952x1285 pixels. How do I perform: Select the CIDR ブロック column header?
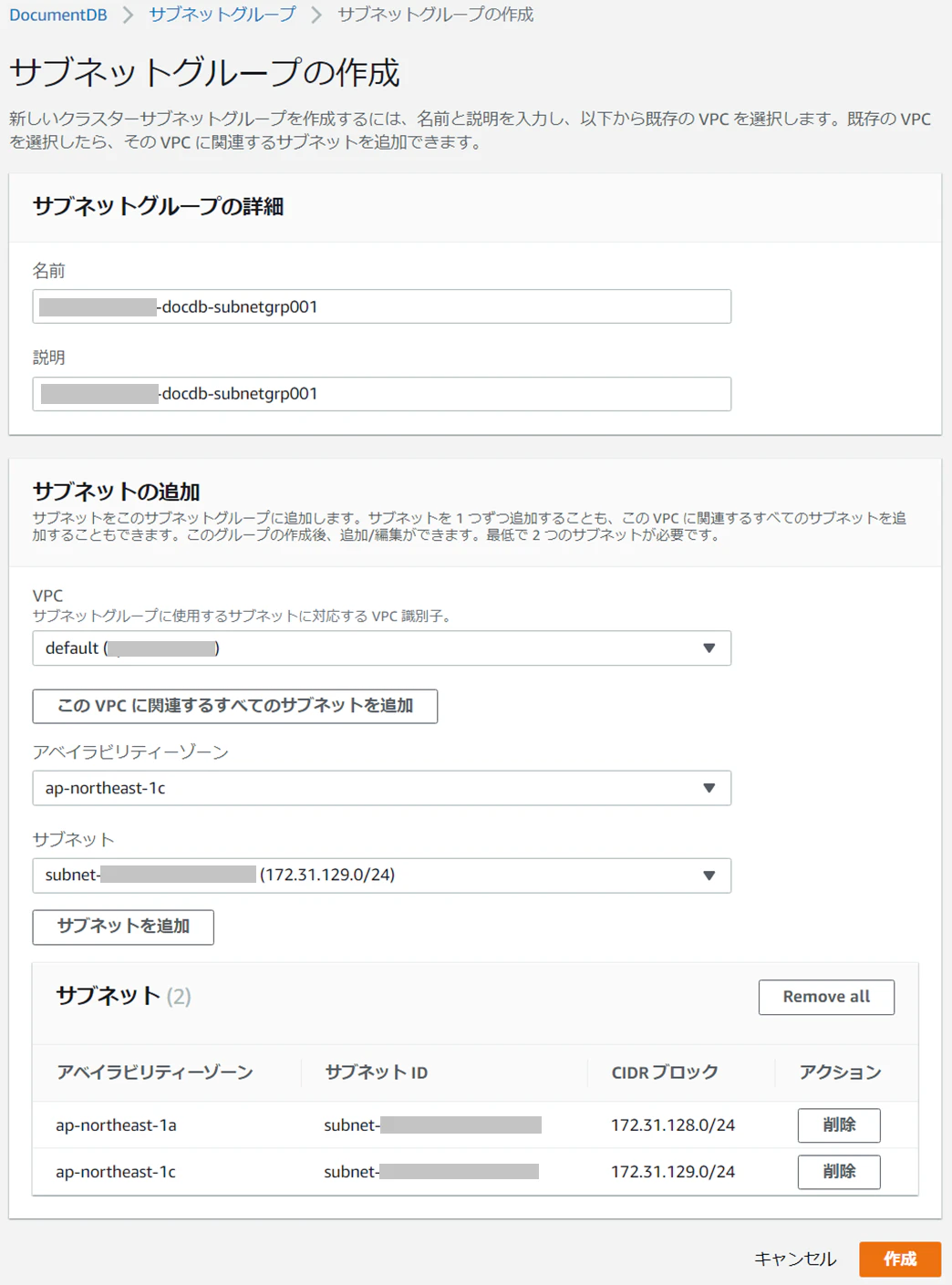(x=665, y=1073)
